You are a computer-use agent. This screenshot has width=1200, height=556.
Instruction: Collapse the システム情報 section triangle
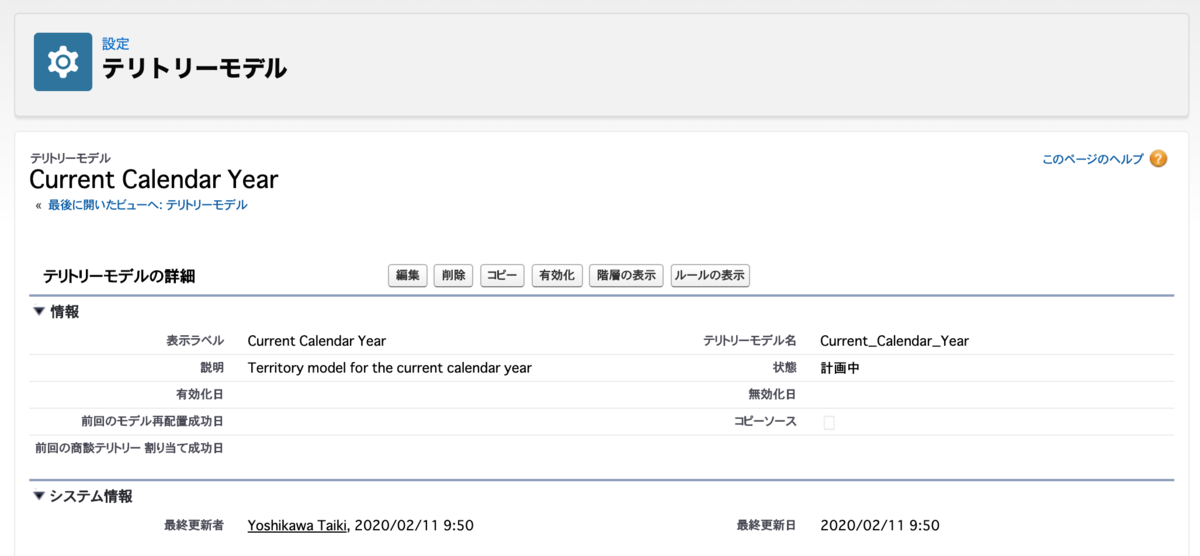(x=39, y=496)
